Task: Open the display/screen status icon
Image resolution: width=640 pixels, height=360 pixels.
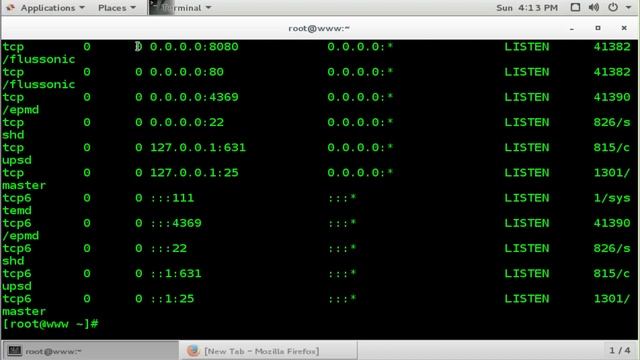Action: pos(575,7)
